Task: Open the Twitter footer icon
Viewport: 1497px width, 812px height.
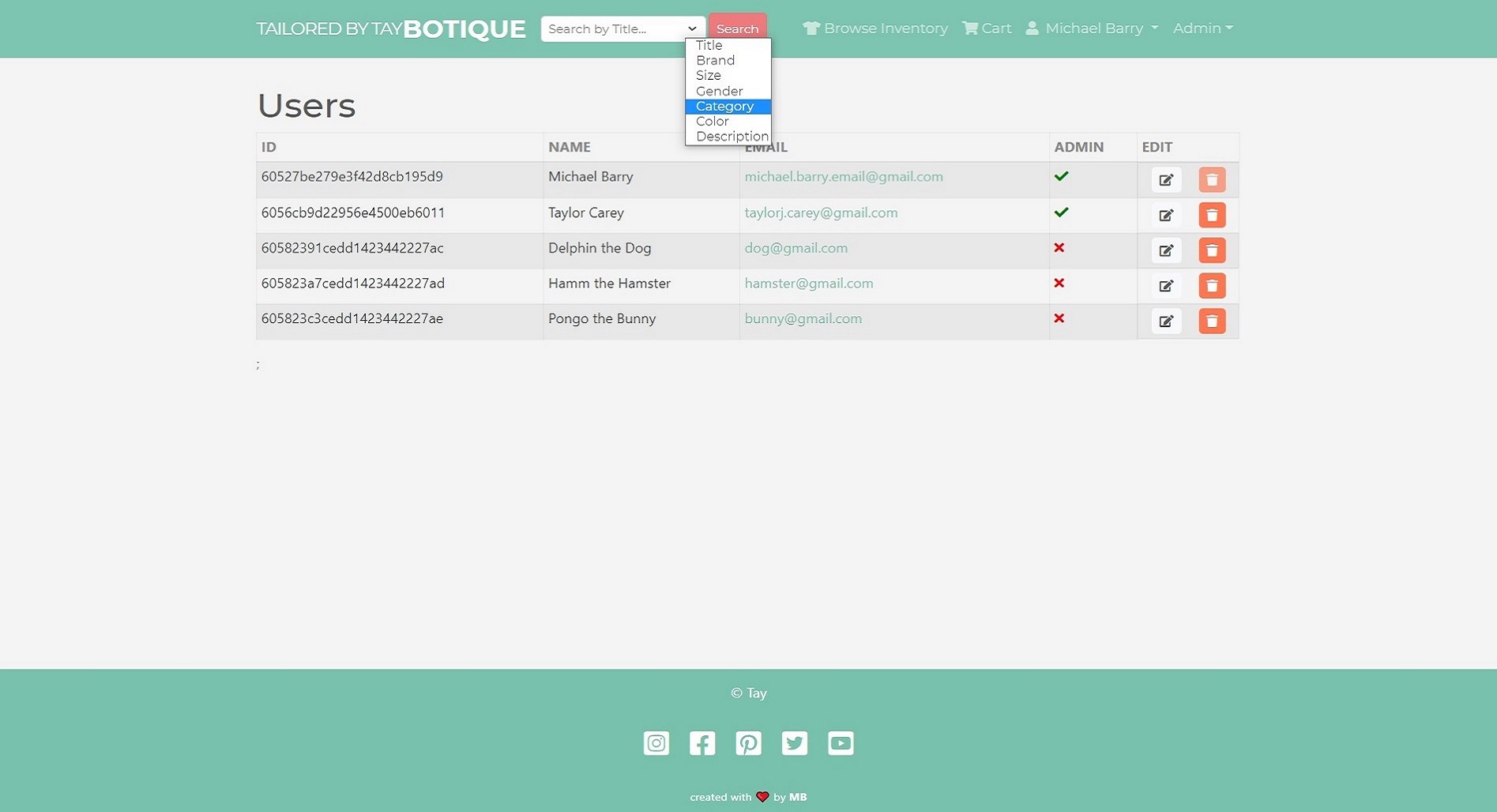Action: coord(794,743)
